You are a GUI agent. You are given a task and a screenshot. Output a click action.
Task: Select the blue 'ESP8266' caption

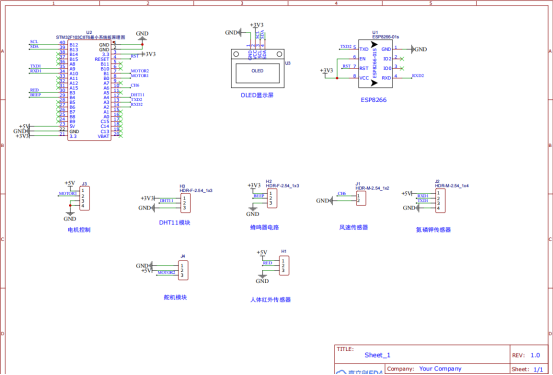coord(373,100)
